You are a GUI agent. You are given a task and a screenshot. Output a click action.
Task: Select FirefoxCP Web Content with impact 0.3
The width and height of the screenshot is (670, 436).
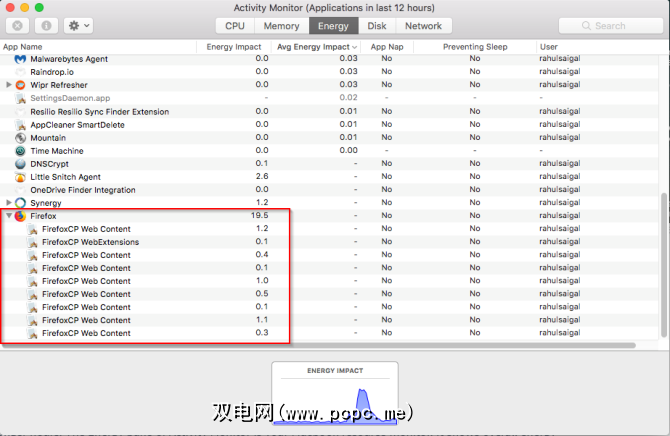pos(329,333)
